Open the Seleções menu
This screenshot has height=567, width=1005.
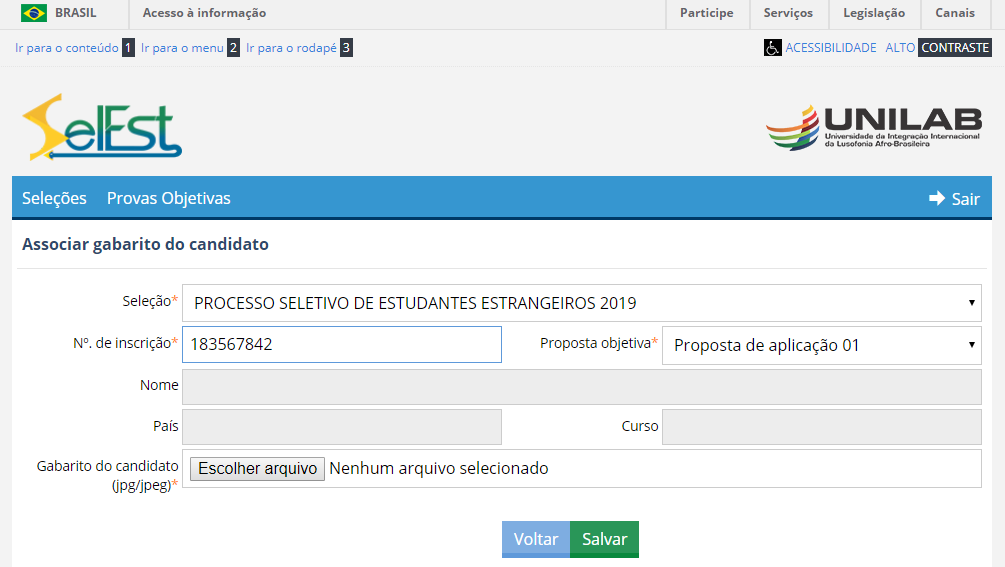click(x=54, y=199)
